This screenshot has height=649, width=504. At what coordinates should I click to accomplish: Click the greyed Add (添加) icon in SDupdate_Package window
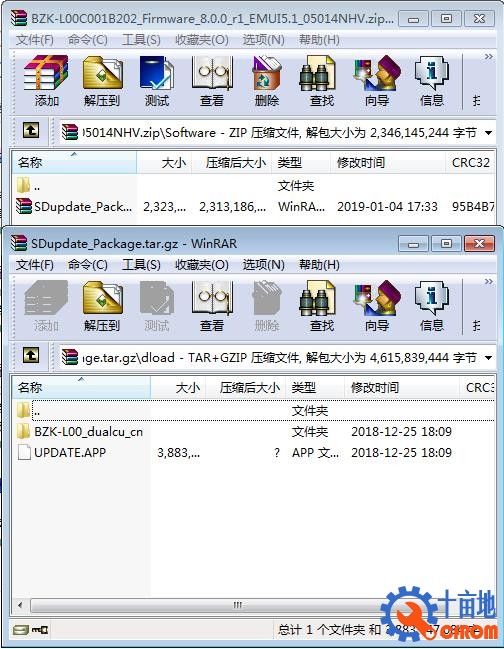46,306
